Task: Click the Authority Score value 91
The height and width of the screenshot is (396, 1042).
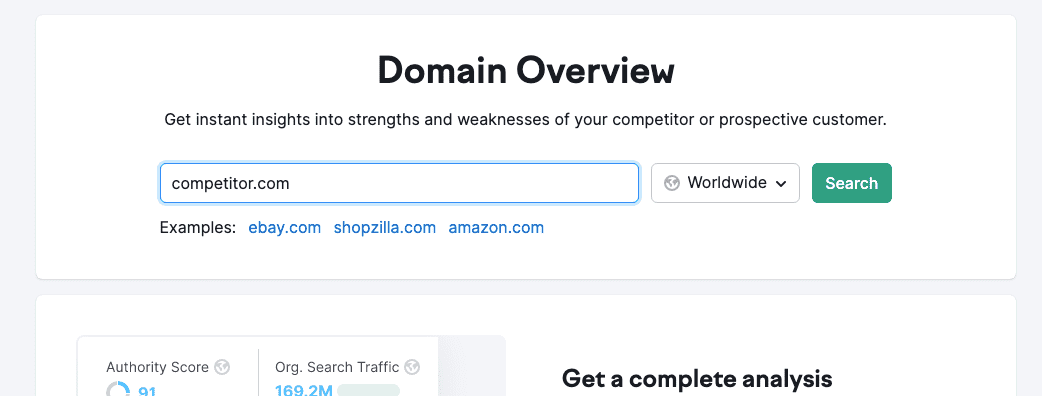Action: pyautogui.click(x=147, y=391)
